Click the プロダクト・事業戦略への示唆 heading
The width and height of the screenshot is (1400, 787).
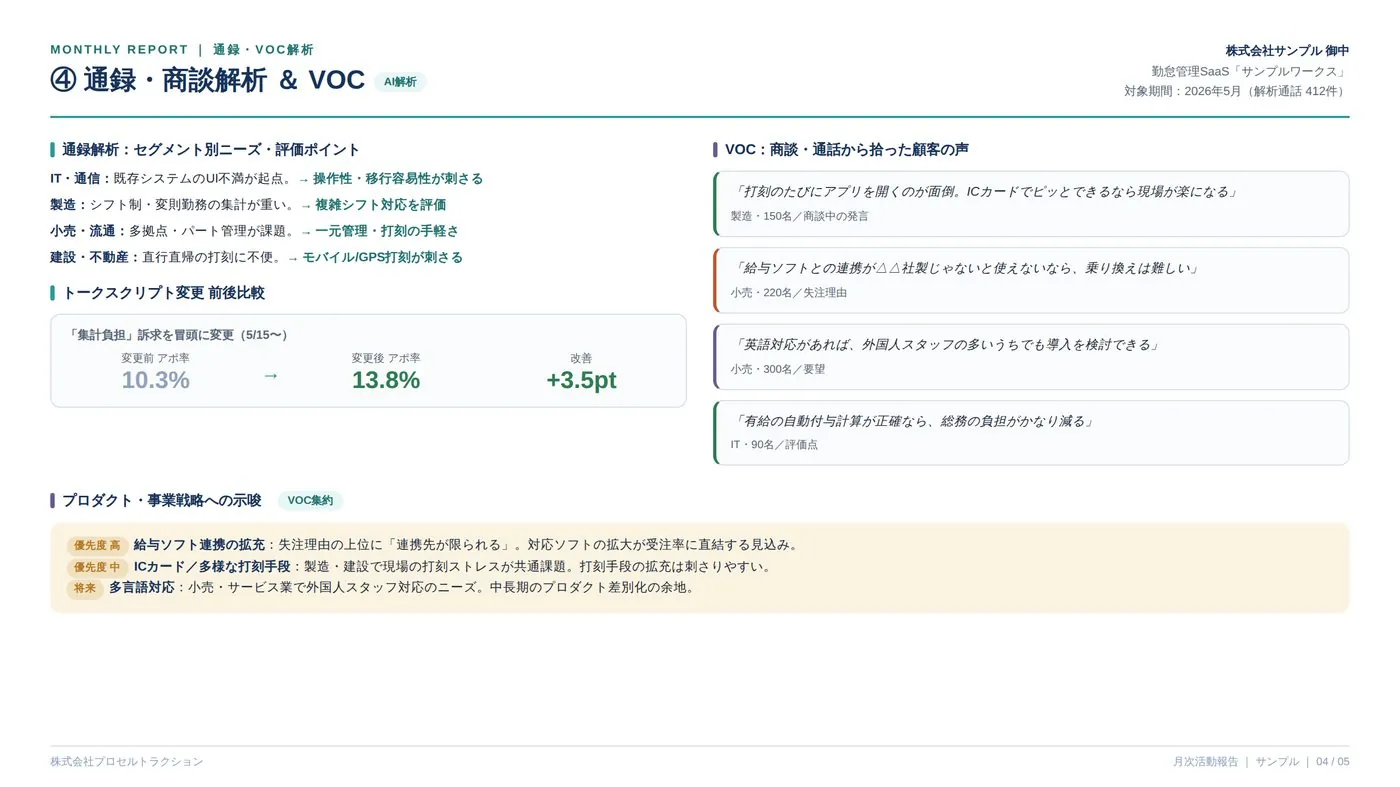tap(162, 501)
